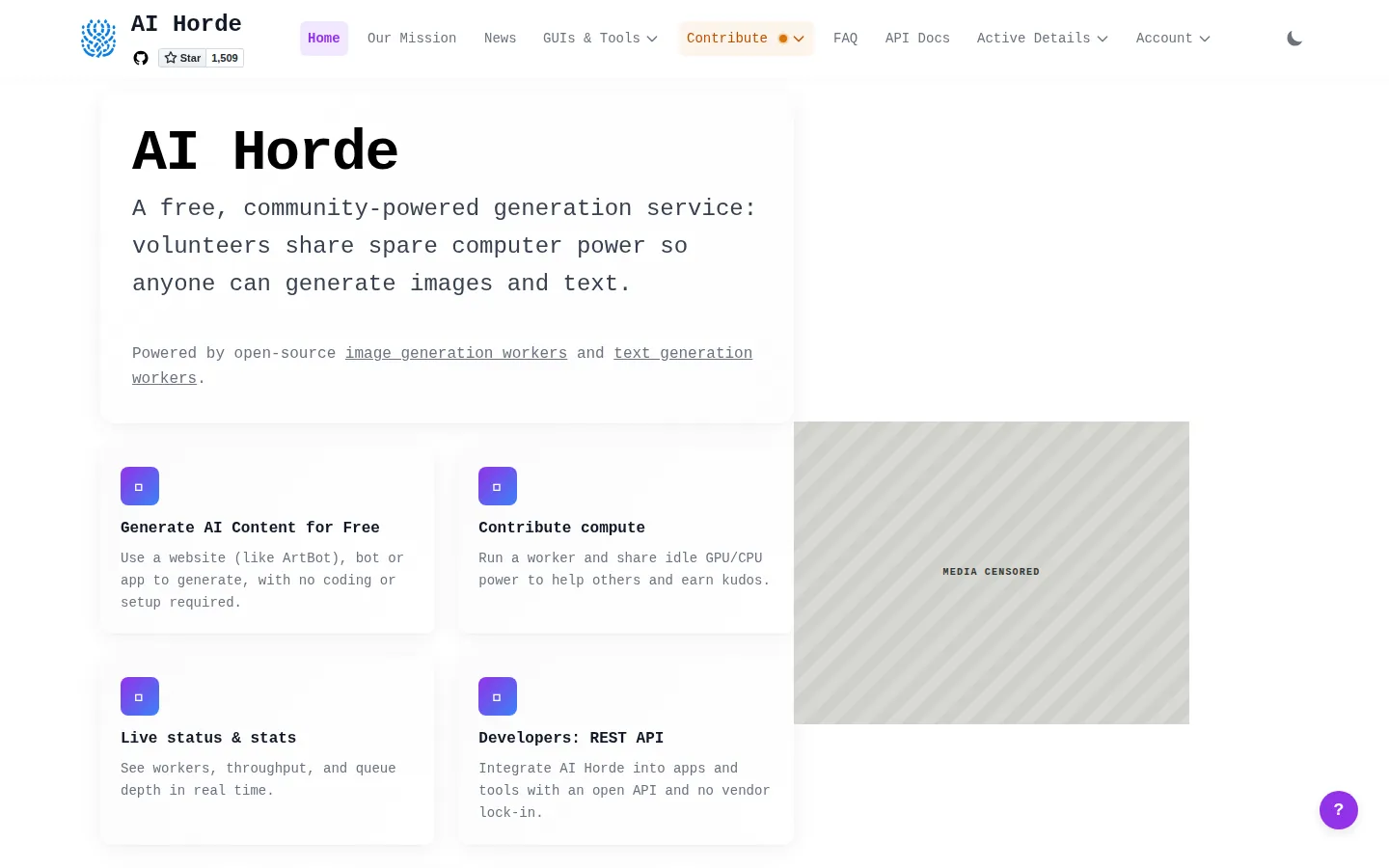Screen dimensions: 1389x868
Task: Open the Contribute compute card title
Action: [x=561, y=528]
